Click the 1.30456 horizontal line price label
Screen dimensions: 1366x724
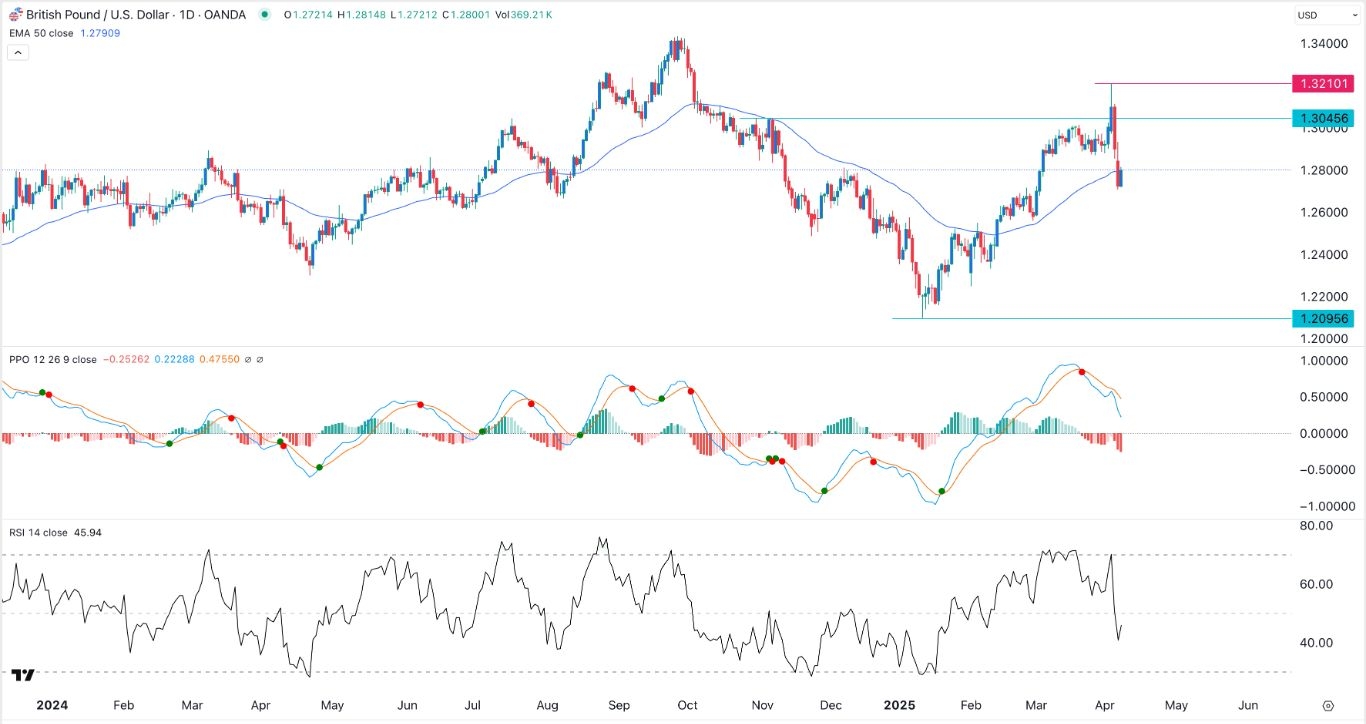tap(1321, 118)
